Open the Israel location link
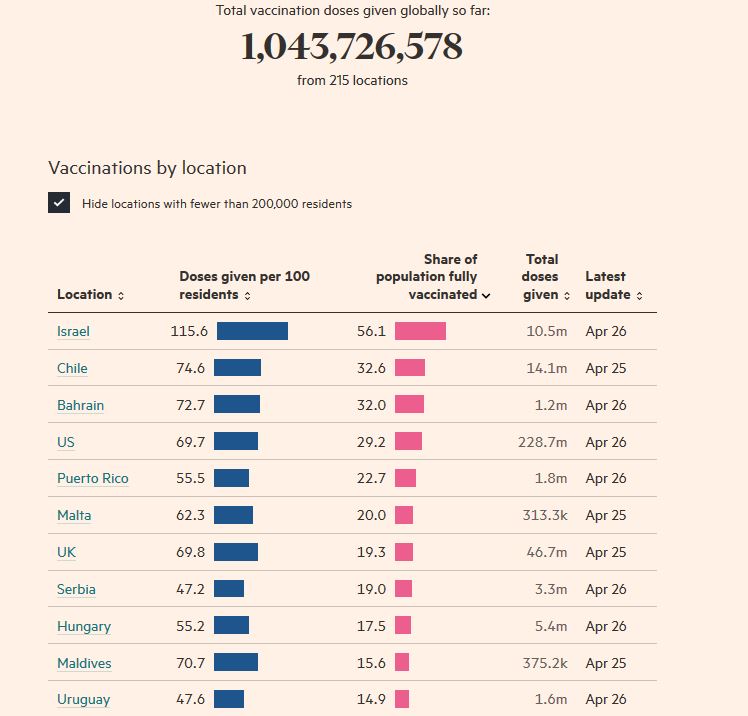 [x=74, y=332]
